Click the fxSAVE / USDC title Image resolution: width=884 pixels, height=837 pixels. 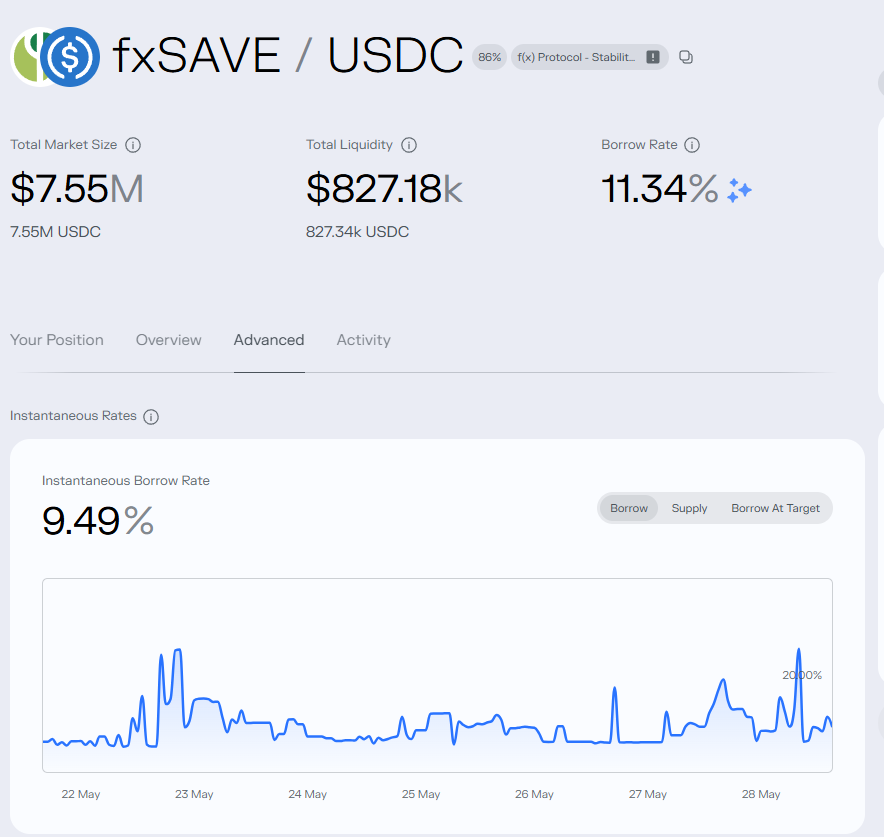[x=288, y=55]
